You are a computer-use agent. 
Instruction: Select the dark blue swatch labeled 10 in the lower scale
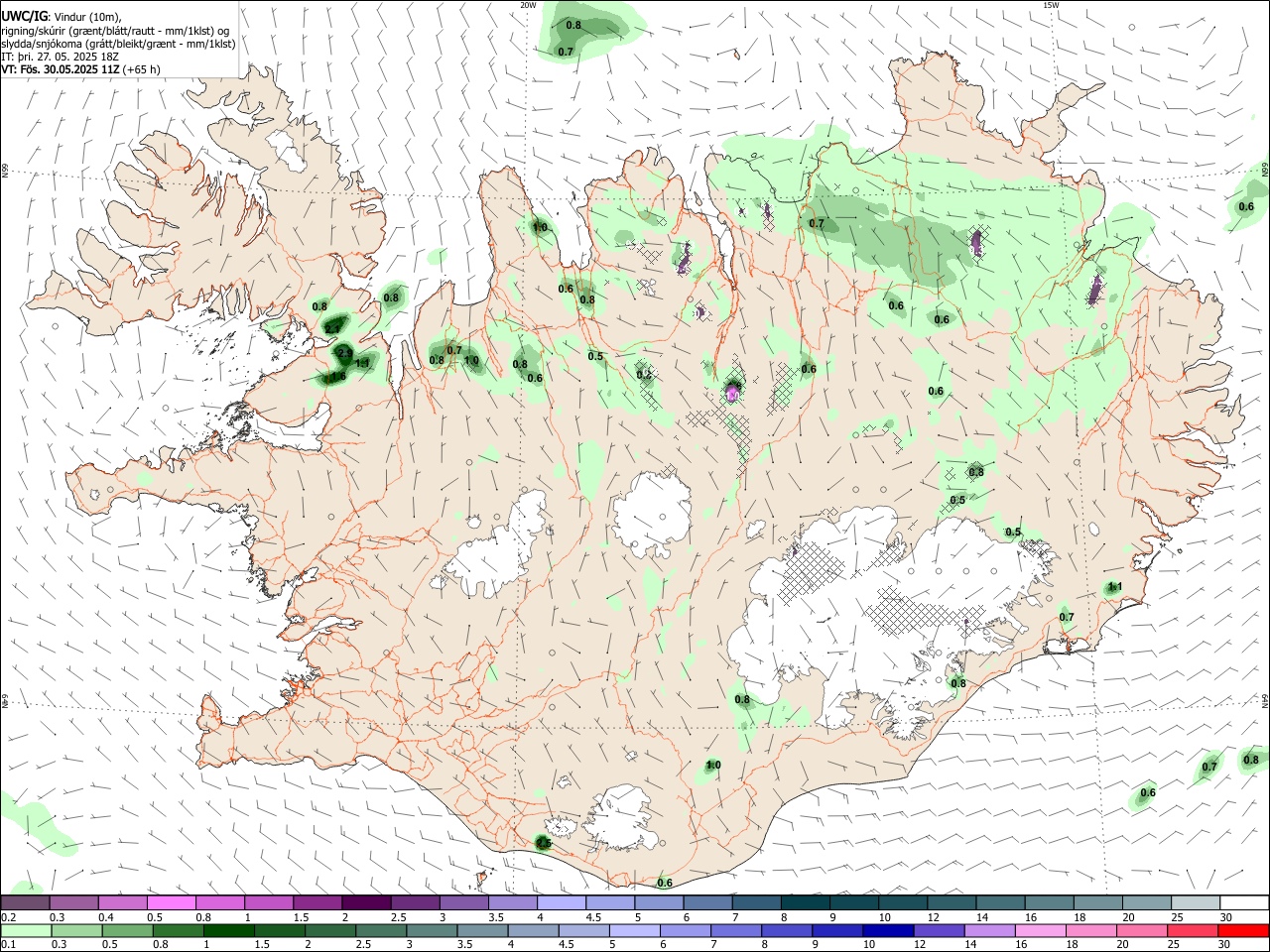pos(886,931)
